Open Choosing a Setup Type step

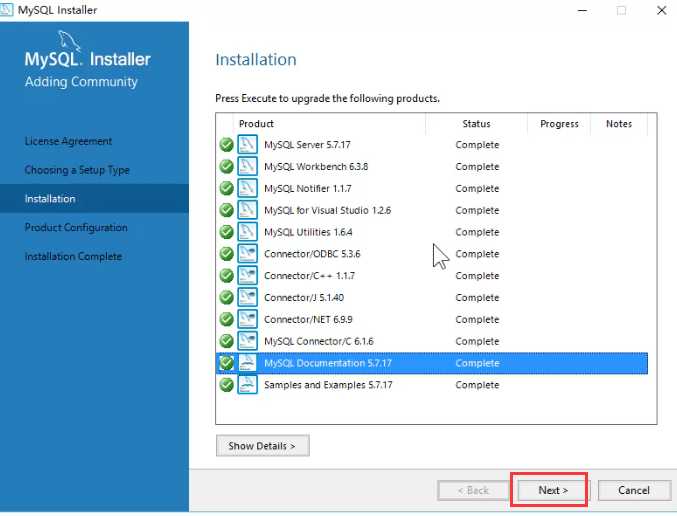click(x=77, y=170)
